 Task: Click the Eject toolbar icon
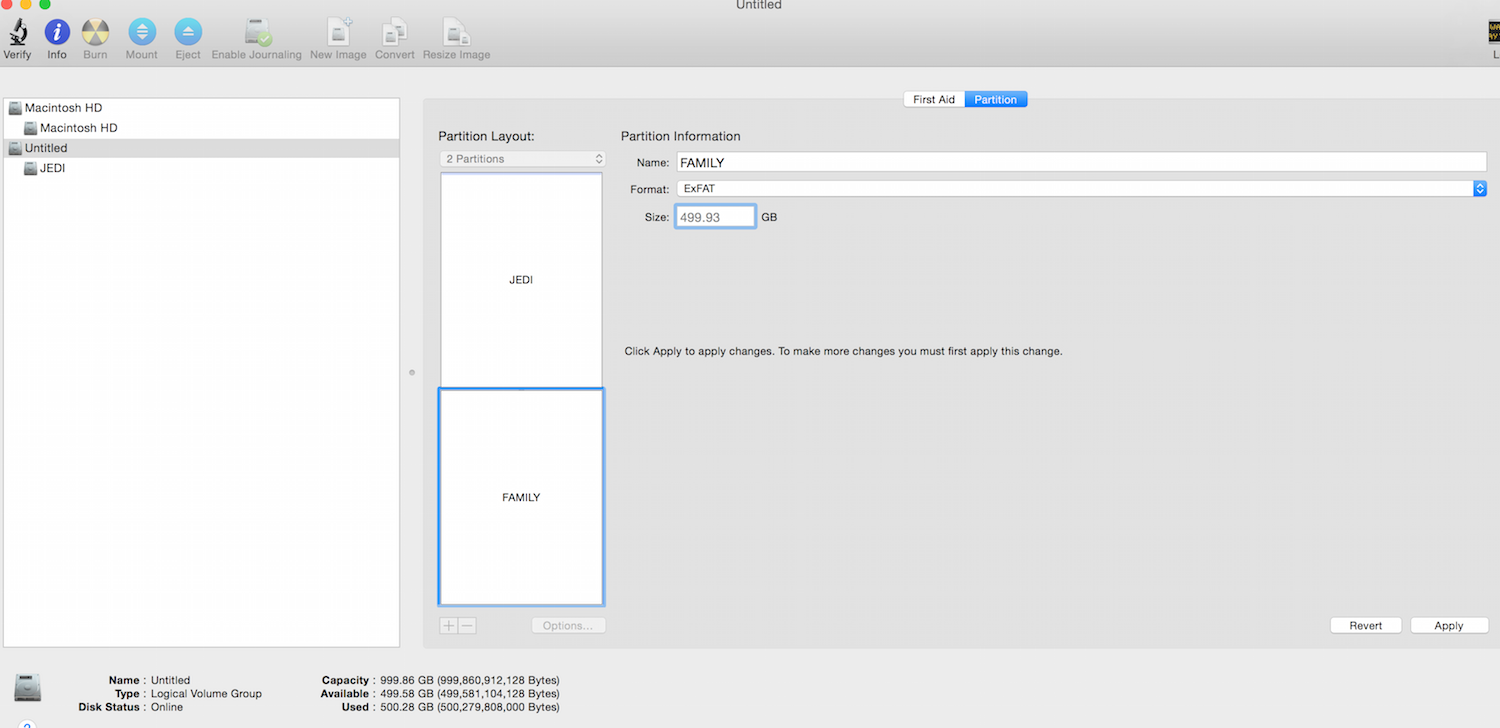tap(188, 32)
